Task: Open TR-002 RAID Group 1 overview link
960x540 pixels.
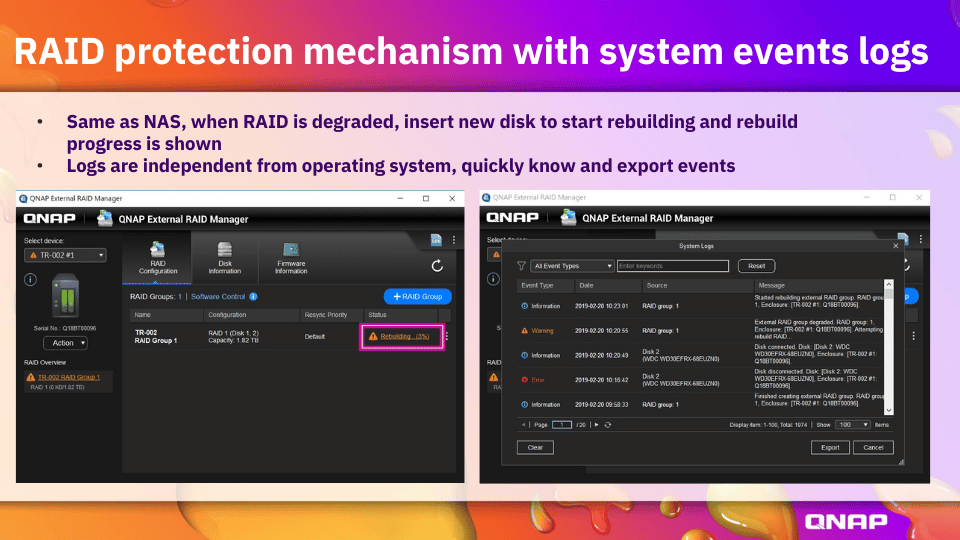Action: (69, 377)
